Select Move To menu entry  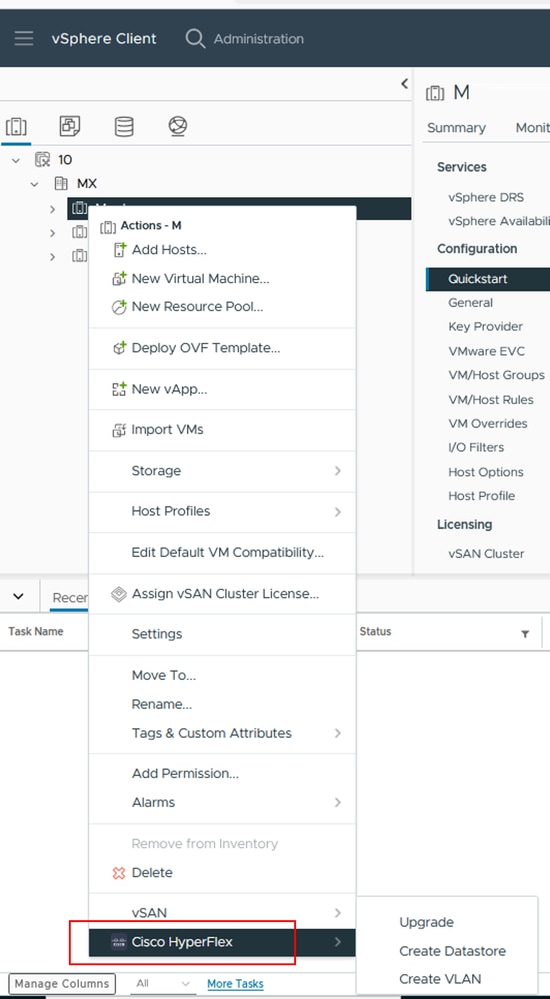pyautogui.click(x=164, y=675)
